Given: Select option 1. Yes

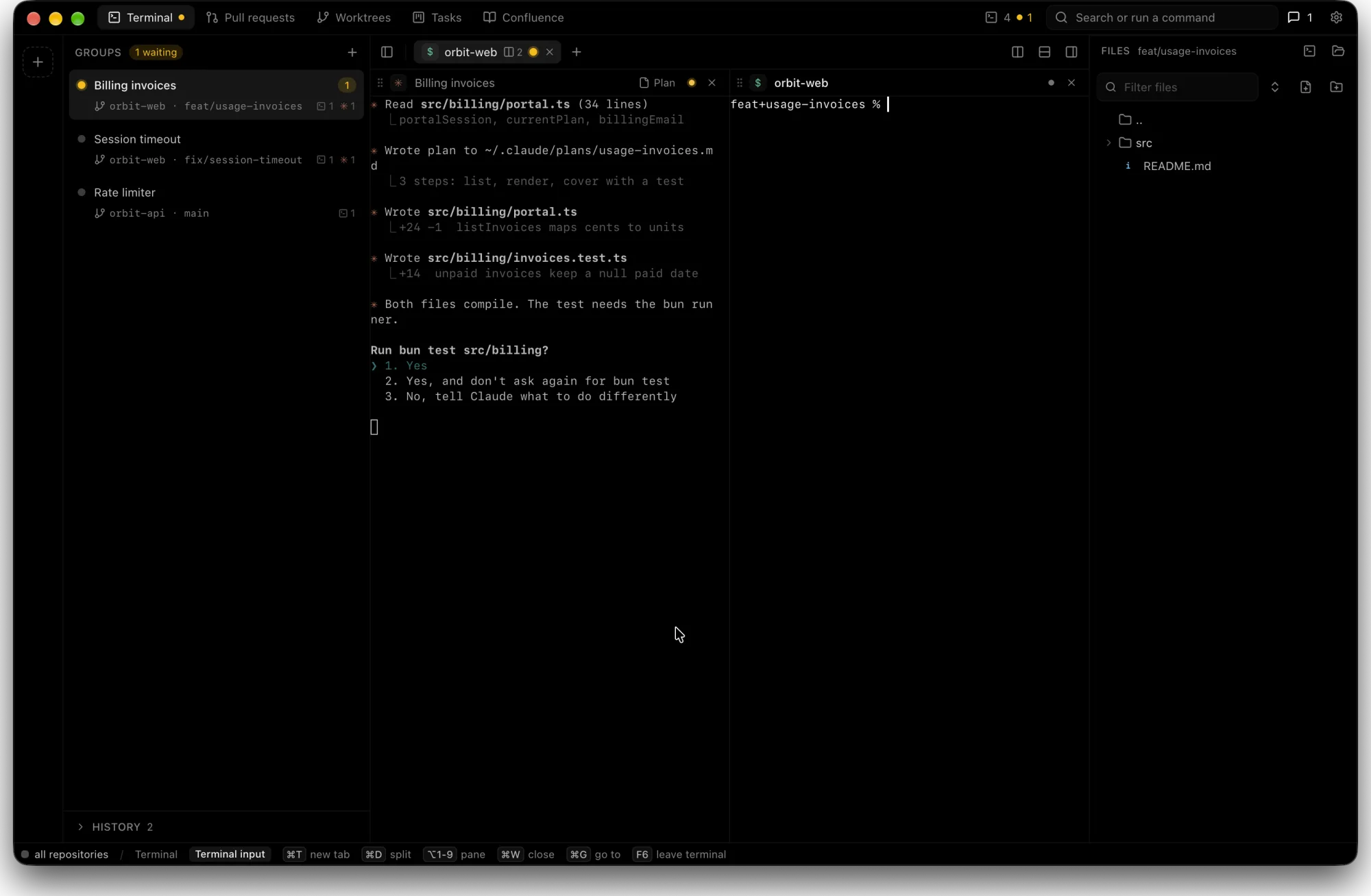Looking at the screenshot, I should coord(406,366).
